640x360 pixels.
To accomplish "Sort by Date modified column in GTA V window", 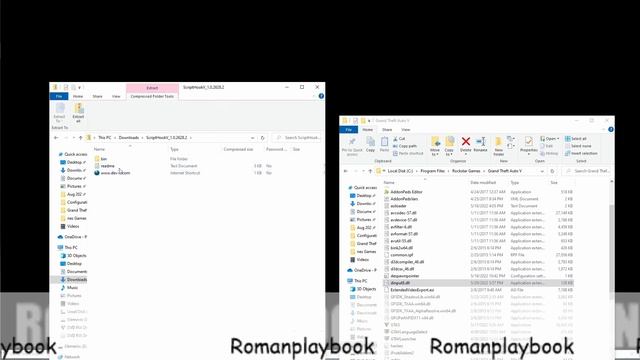I will click(x=483, y=183).
